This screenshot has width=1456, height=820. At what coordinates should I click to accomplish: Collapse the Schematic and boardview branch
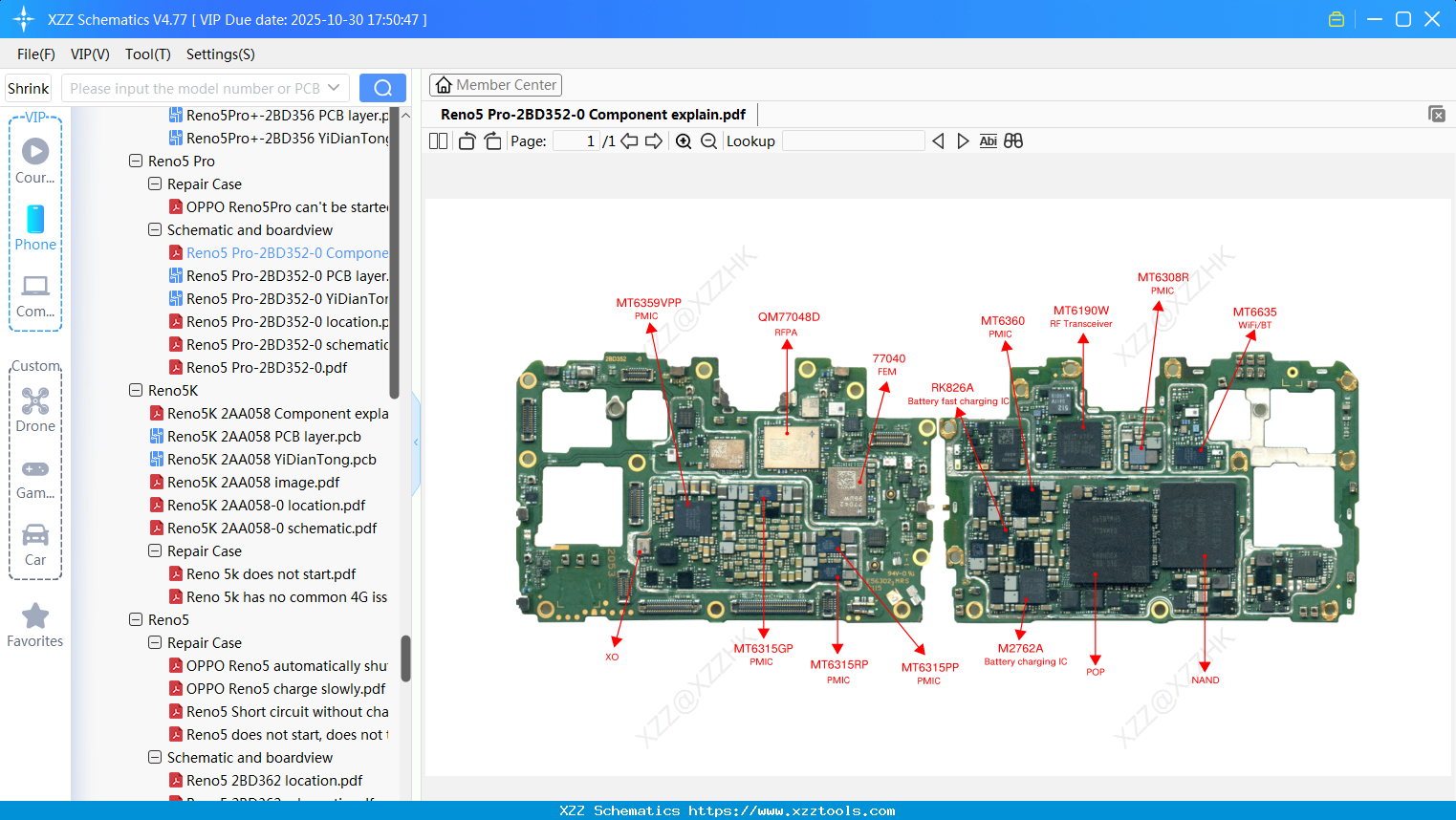click(154, 229)
